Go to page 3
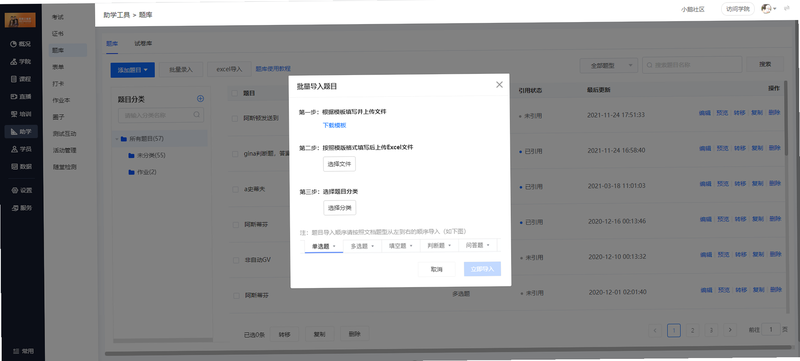Screen dimensions: 800x361 (x=711, y=330)
